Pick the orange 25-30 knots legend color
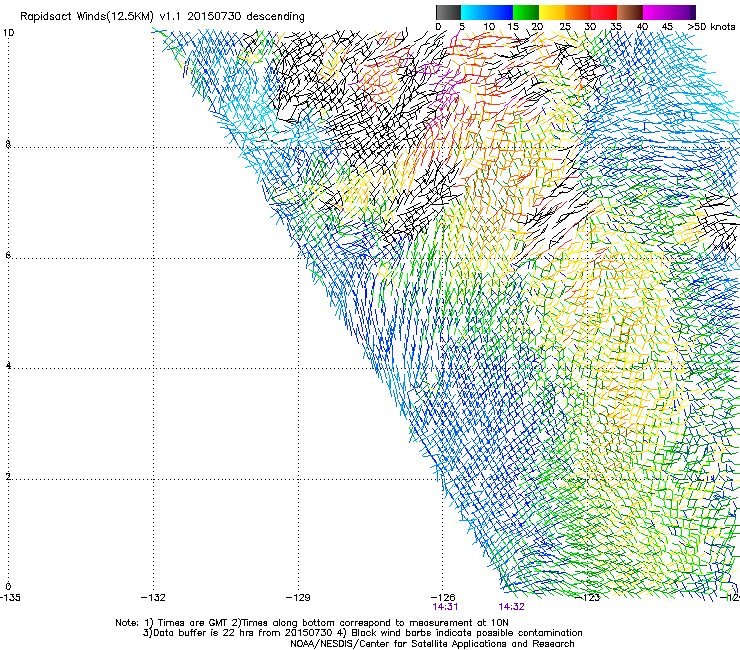The height and width of the screenshot is (650, 740). (x=578, y=12)
